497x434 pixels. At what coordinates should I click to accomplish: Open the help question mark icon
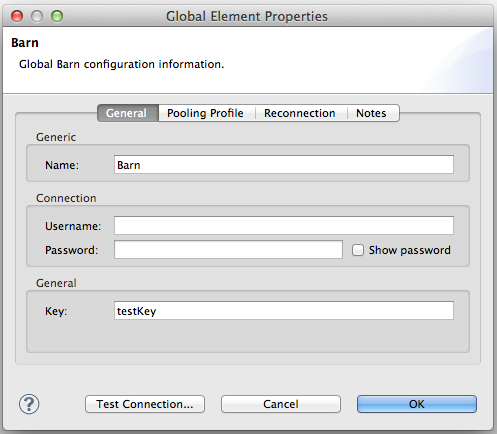pyautogui.click(x=29, y=404)
